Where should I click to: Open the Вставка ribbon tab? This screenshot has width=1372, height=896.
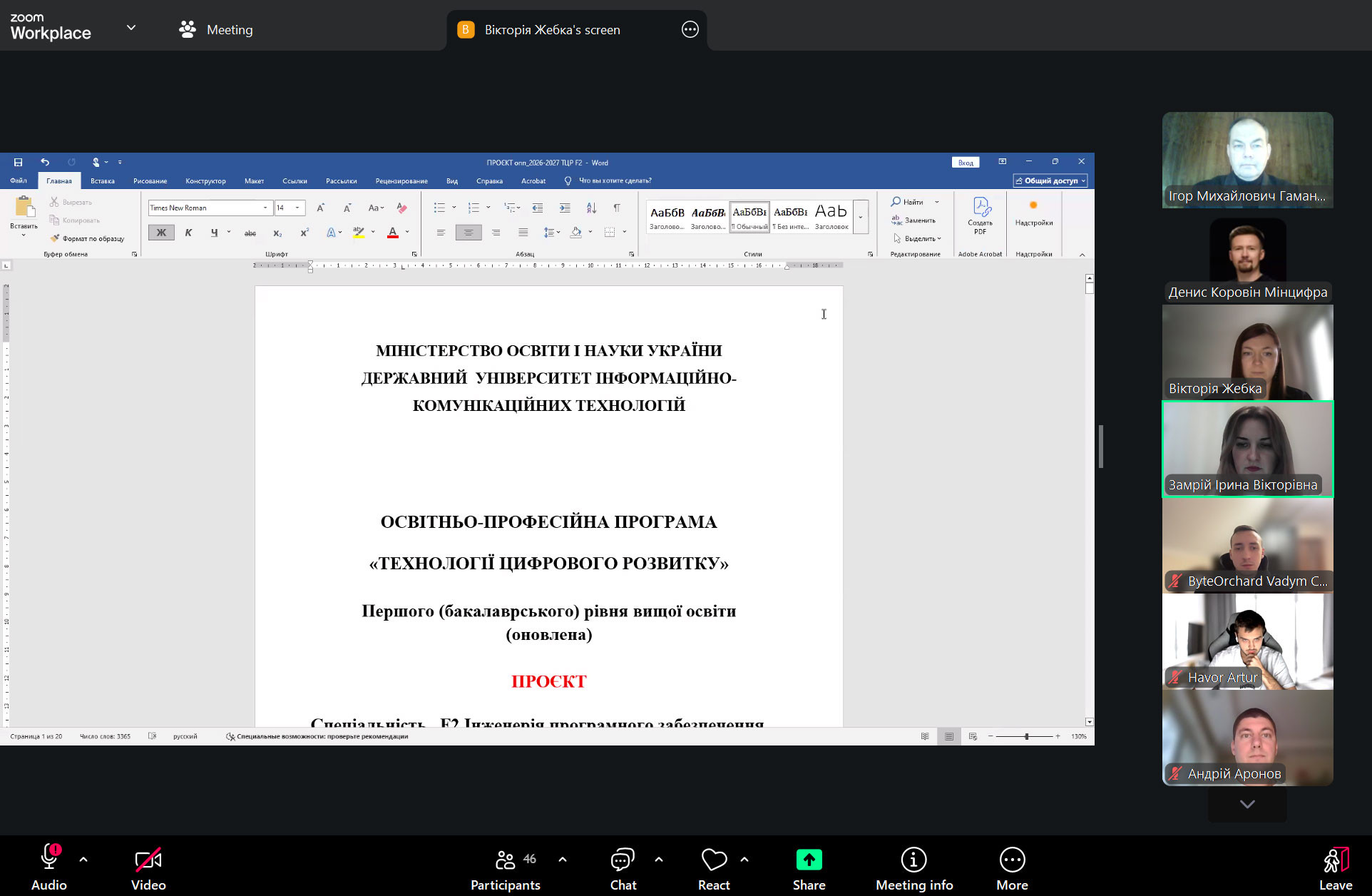[x=103, y=181]
